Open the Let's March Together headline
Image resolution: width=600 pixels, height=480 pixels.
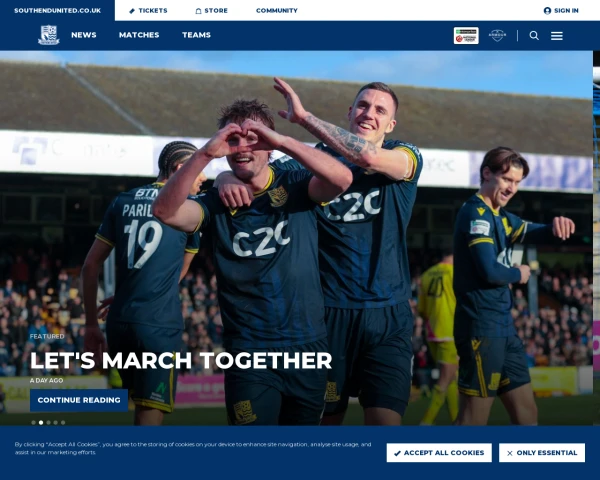point(181,361)
